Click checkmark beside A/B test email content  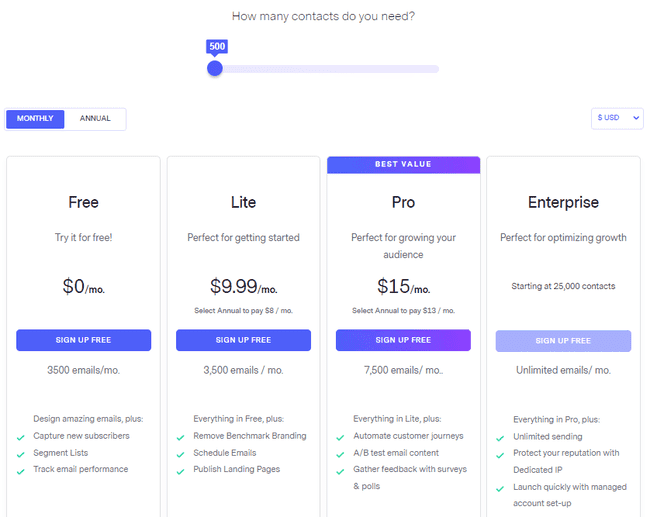point(341,453)
